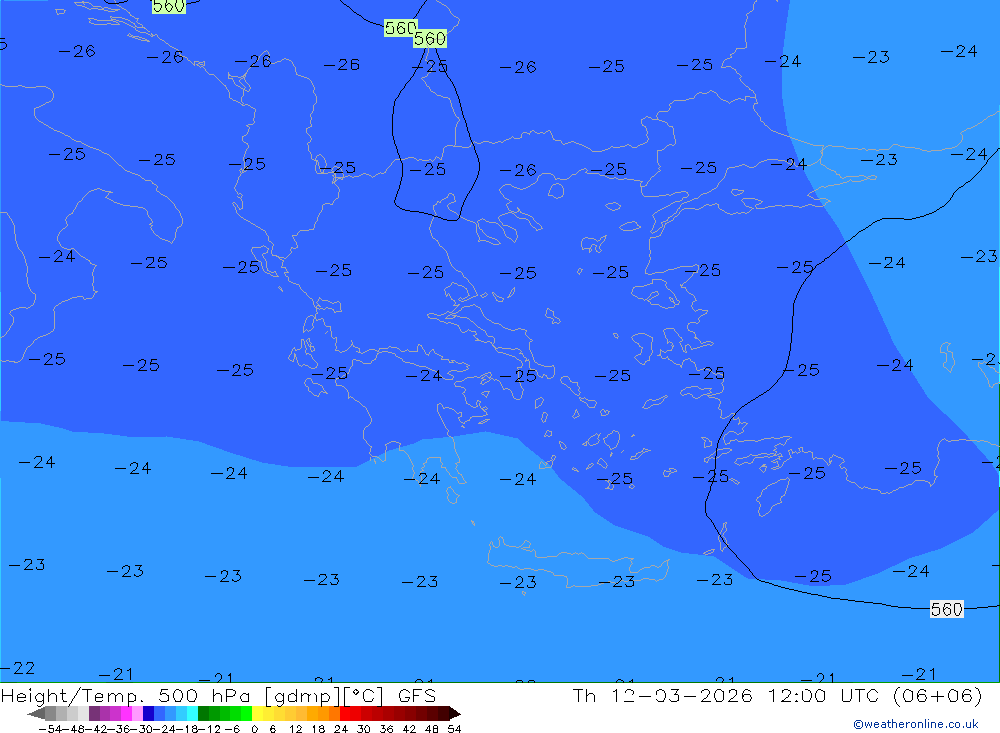Click the '-25' label inside the closed contour loop
Screen dimensions: 1000x733
click(427, 169)
